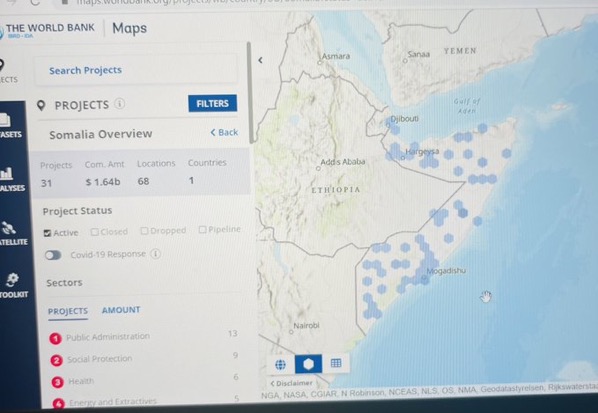Expand the Disclaimer chevron
This screenshot has width=598, height=413.
click(x=272, y=384)
